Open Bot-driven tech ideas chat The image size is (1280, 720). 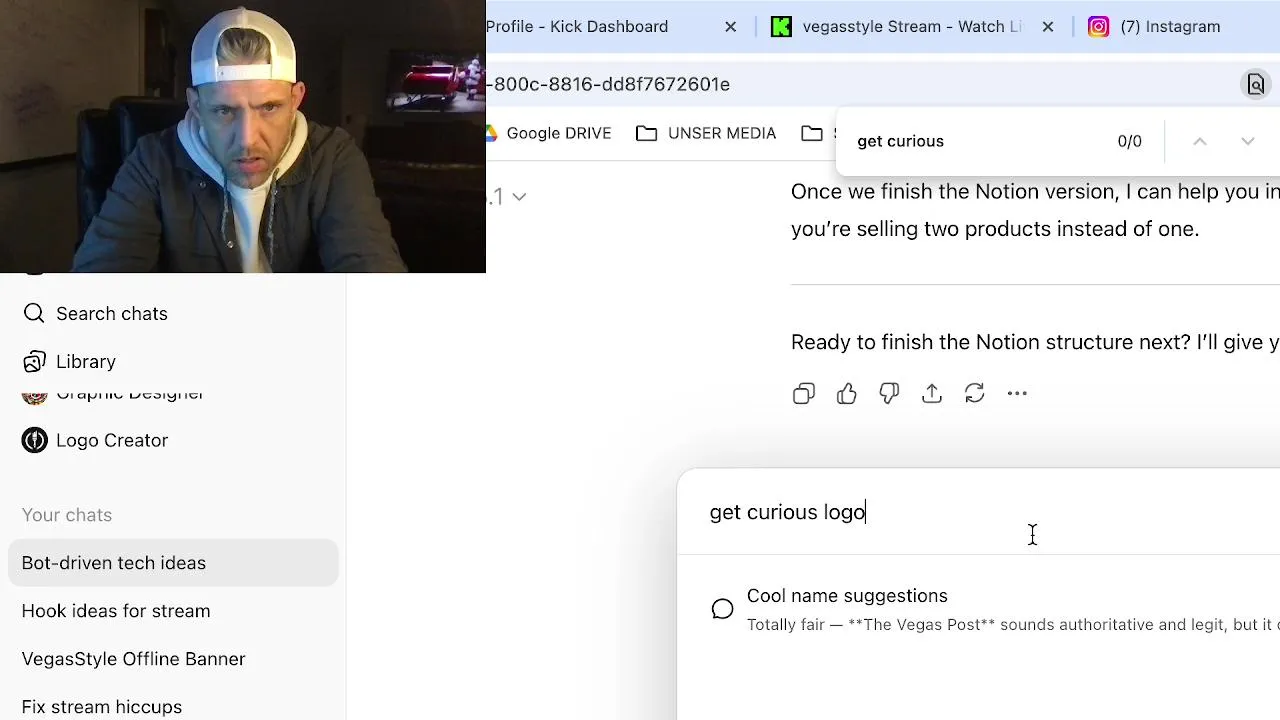pos(173,563)
